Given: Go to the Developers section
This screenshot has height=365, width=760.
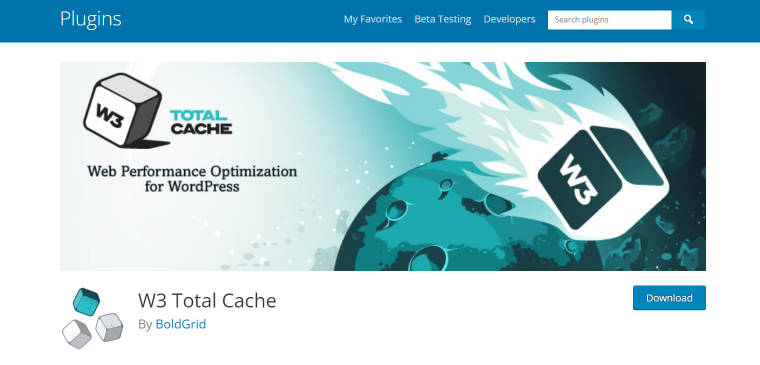Looking at the screenshot, I should [509, 19].
